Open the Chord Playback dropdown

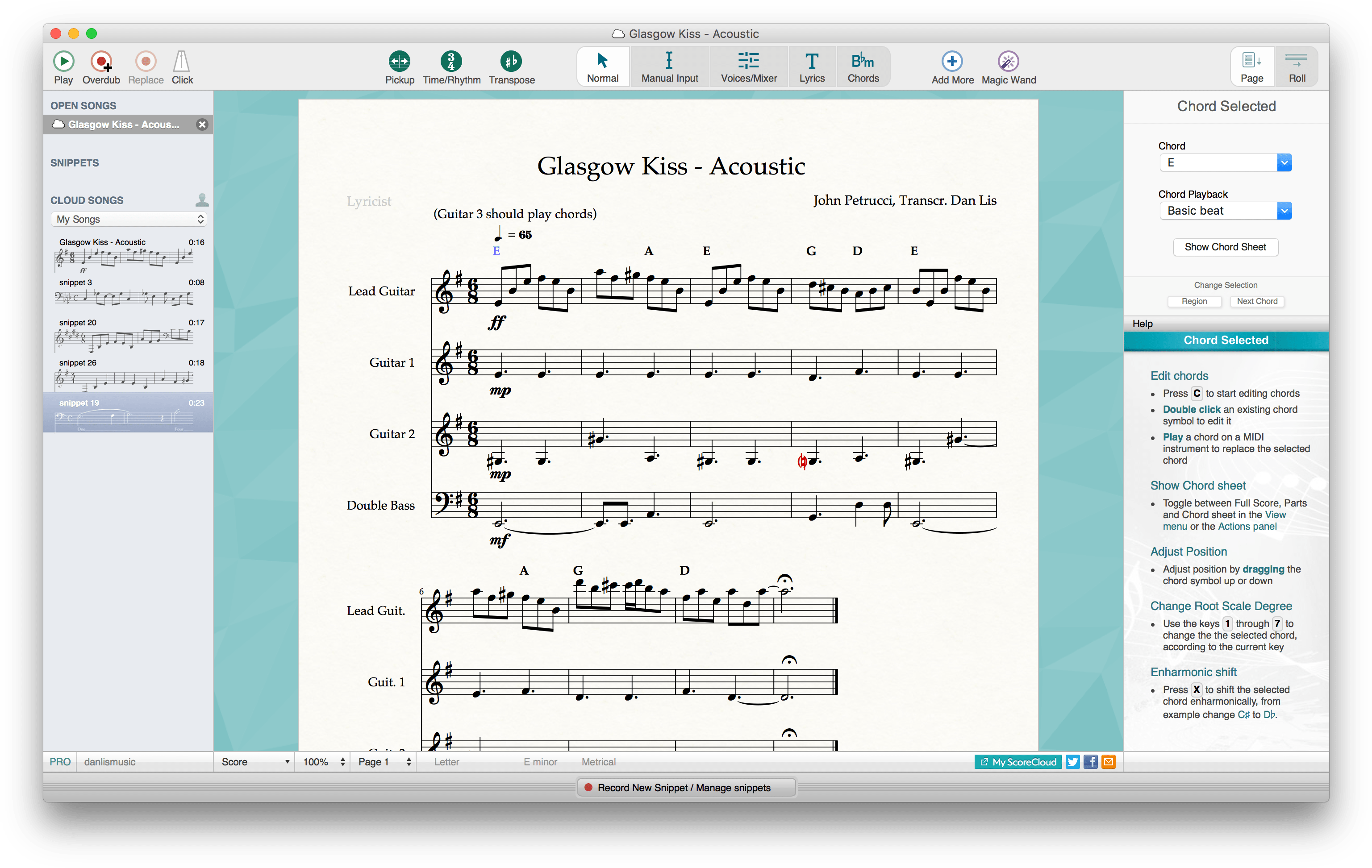coord(1225,211)
